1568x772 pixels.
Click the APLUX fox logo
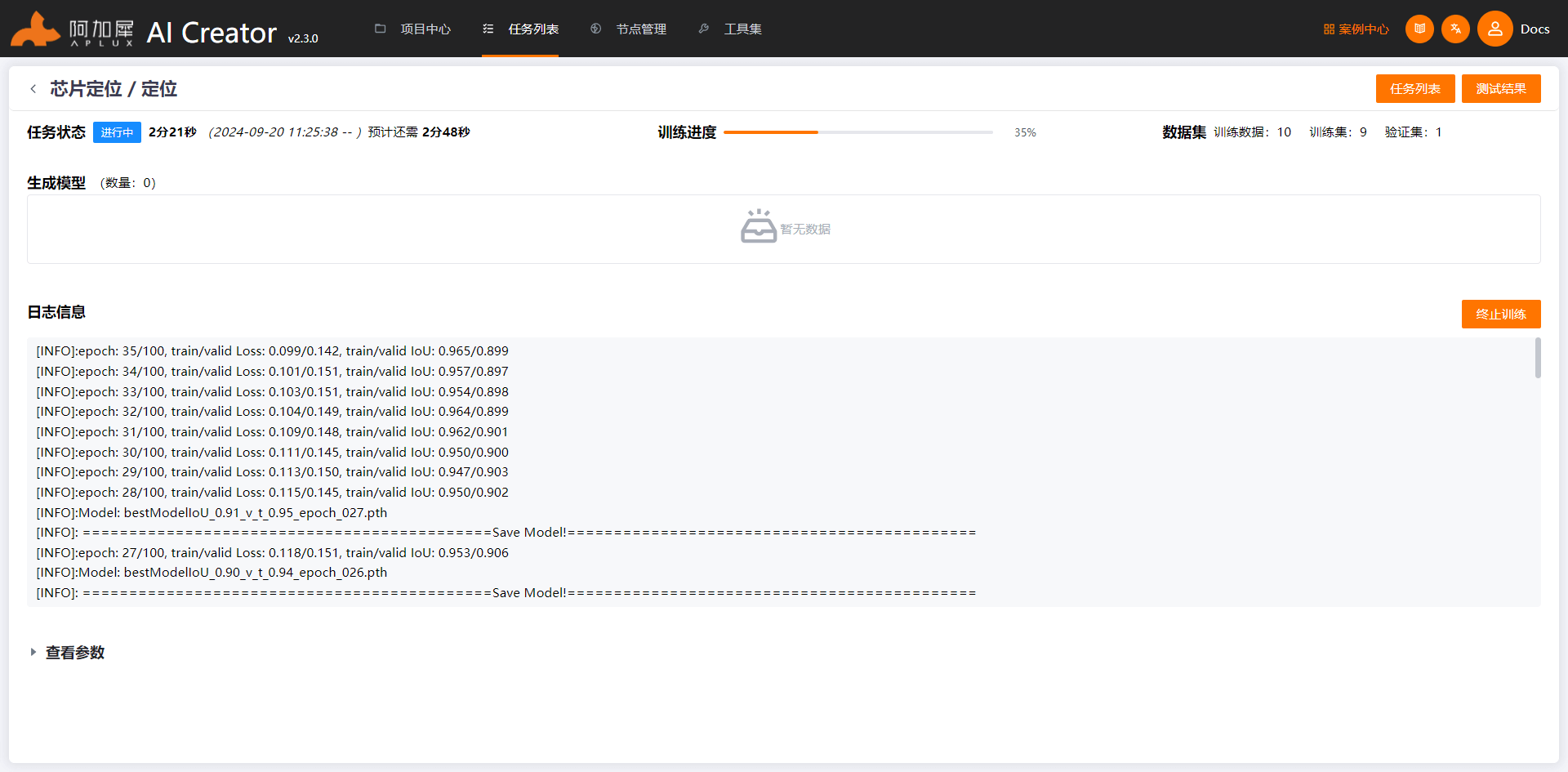click(x=36, y=29)
